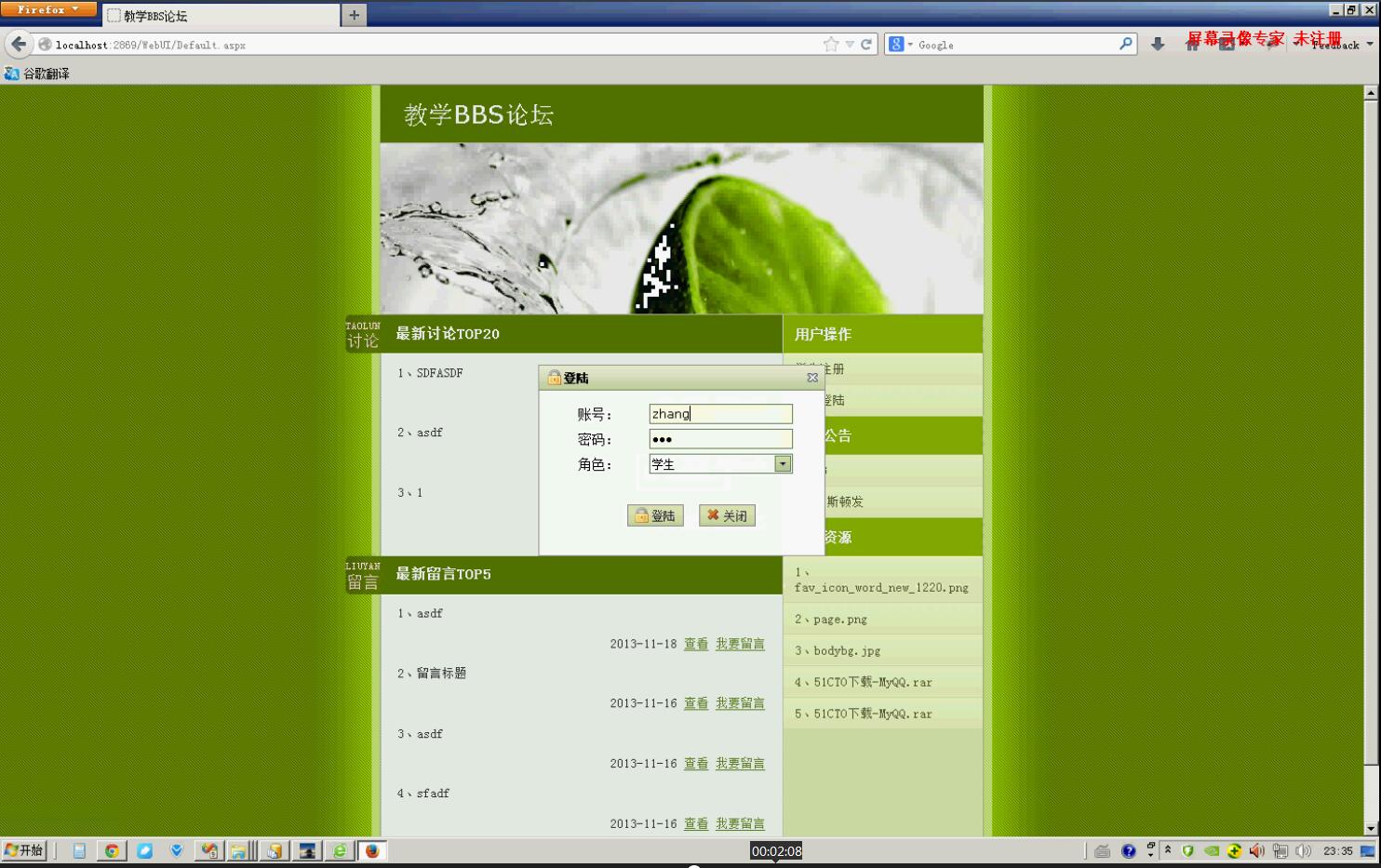Expand the 角色 role dropdown
1381x868 pixels.
click(783, 463)
